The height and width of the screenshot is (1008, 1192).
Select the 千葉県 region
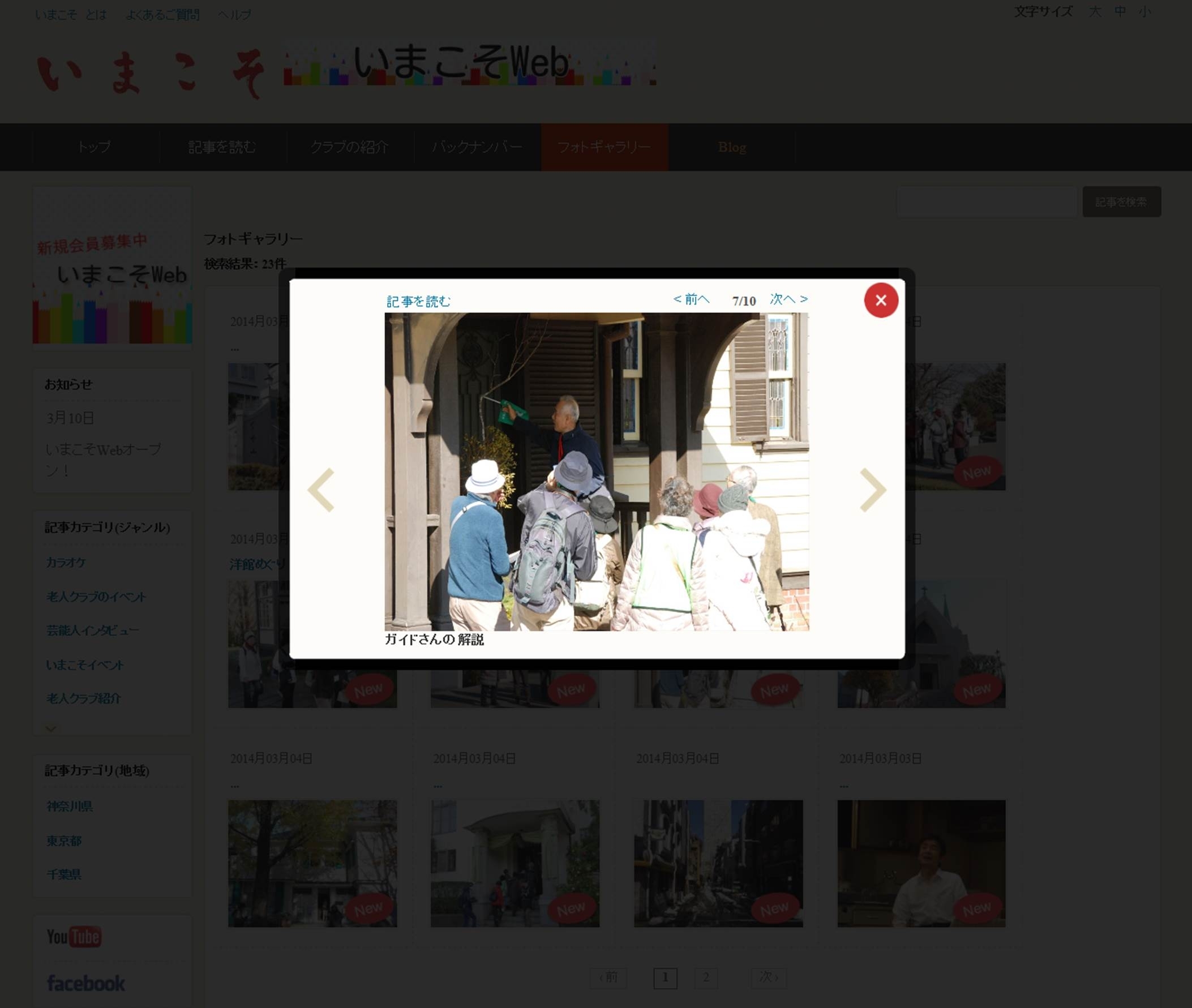tap(63, 874)
